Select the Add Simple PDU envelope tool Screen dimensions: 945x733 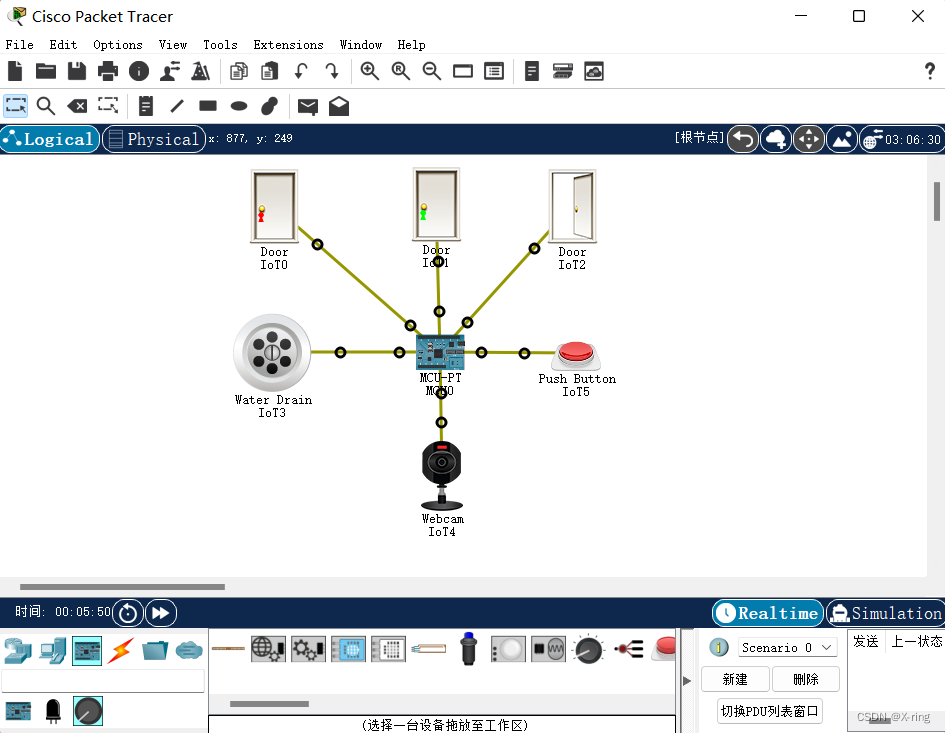point(307,106)
